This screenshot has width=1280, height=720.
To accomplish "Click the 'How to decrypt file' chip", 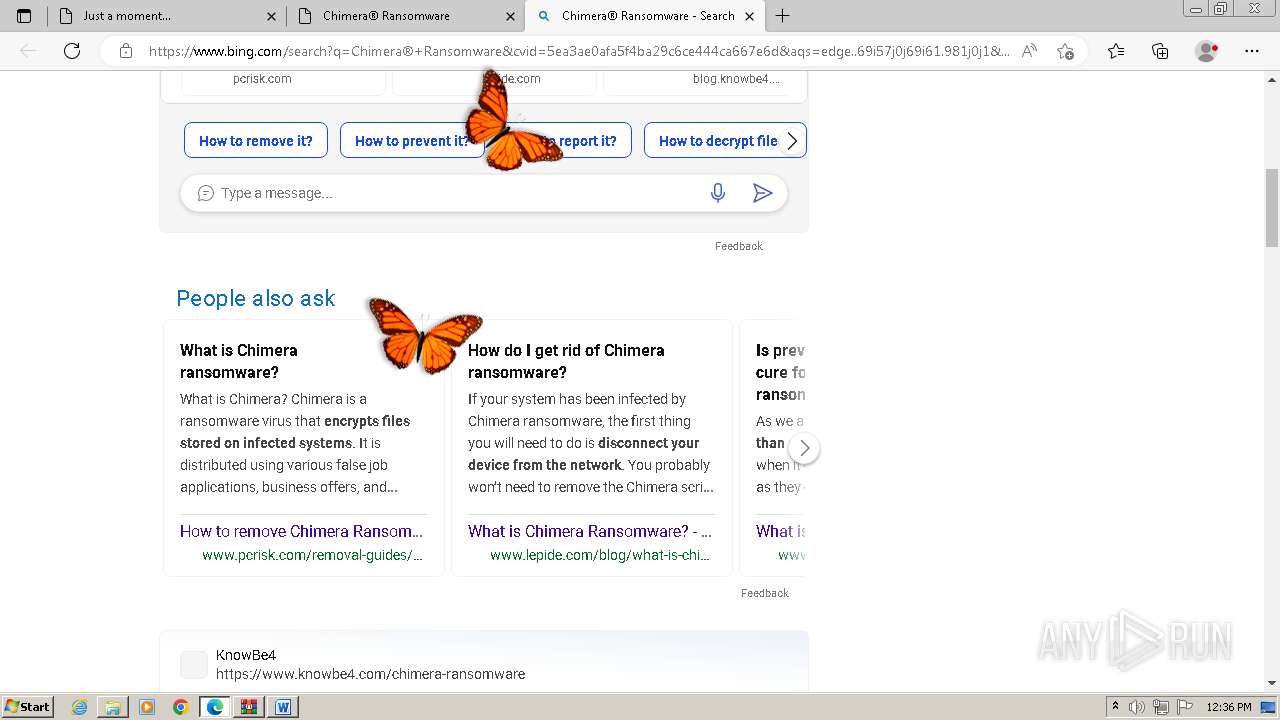I will tap(718, 141).
